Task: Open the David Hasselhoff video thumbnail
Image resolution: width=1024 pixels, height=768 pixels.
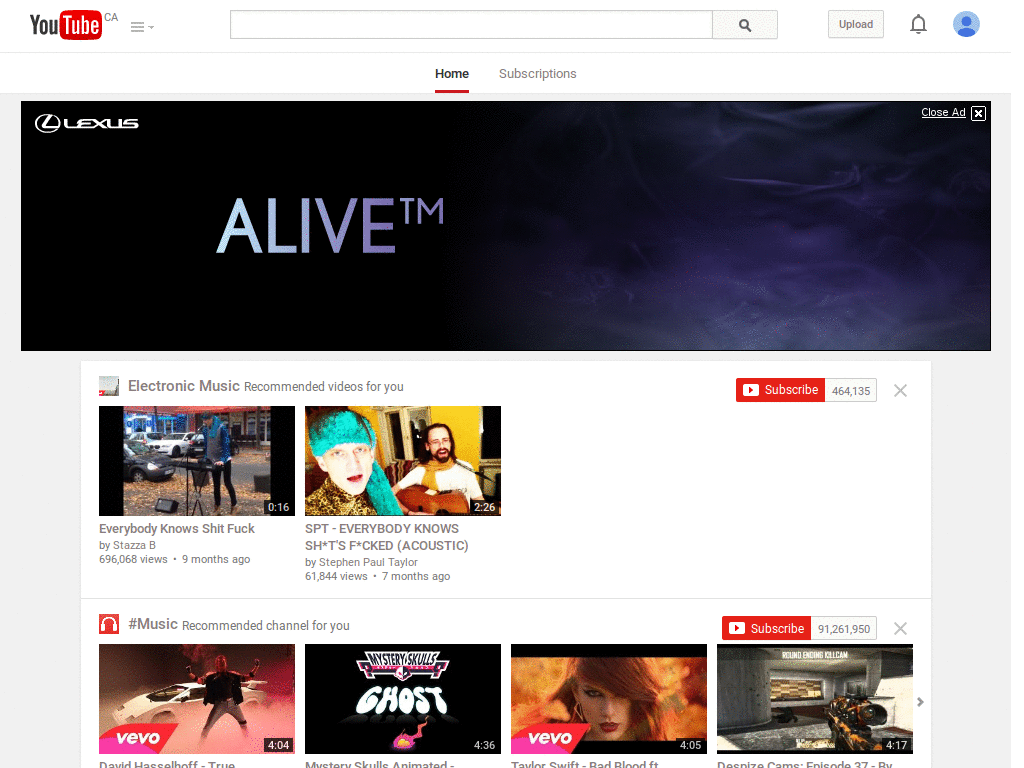Action: [x=197, y=699]
